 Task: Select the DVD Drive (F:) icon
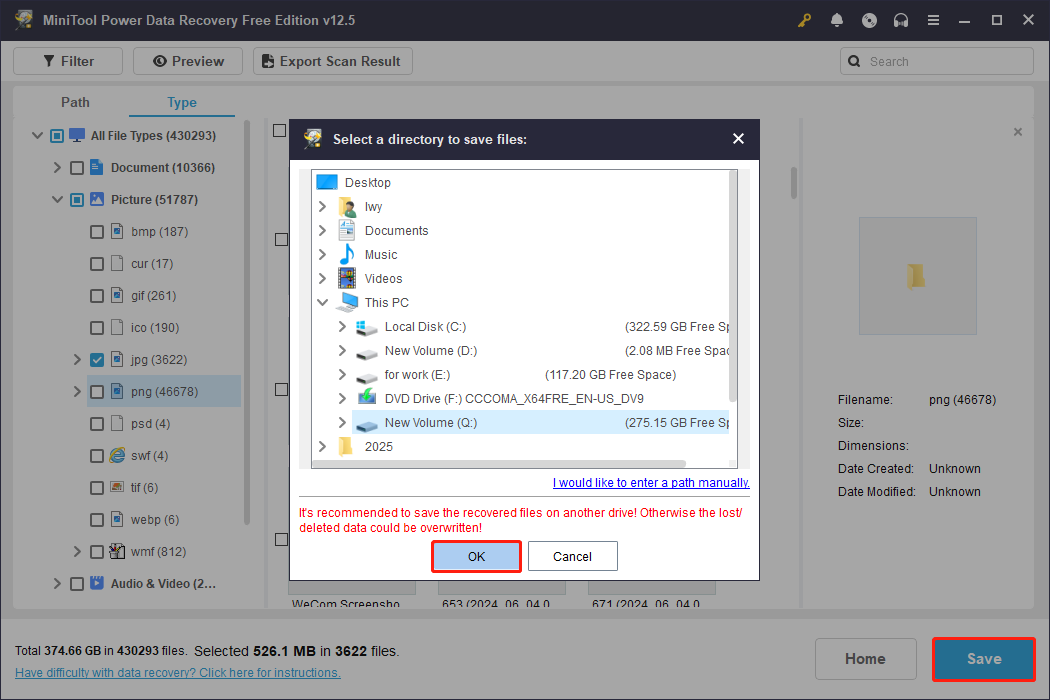click(x=368, y=398)
